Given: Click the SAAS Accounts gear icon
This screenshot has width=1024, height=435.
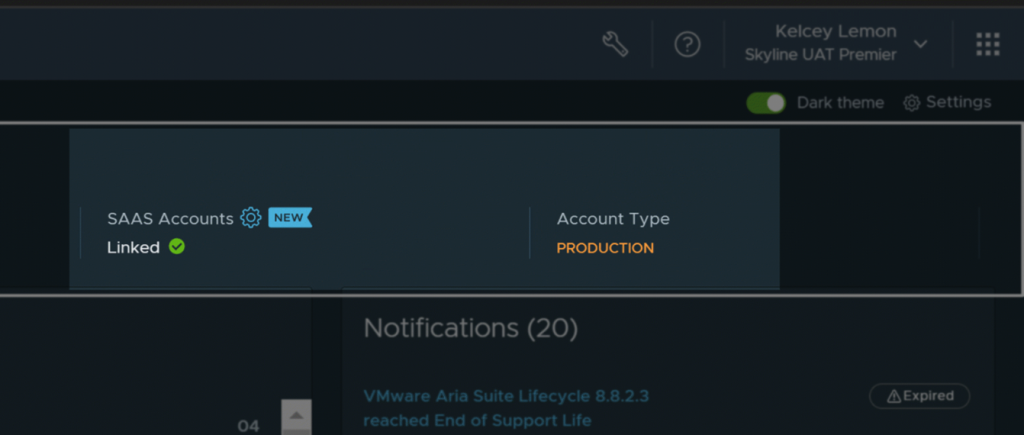Looking at the screenshot, I should pyautogui.click(x=251, y=218).
